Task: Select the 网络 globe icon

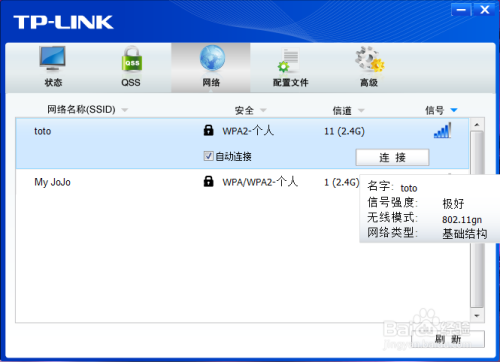Action: [x=212, y=59]
